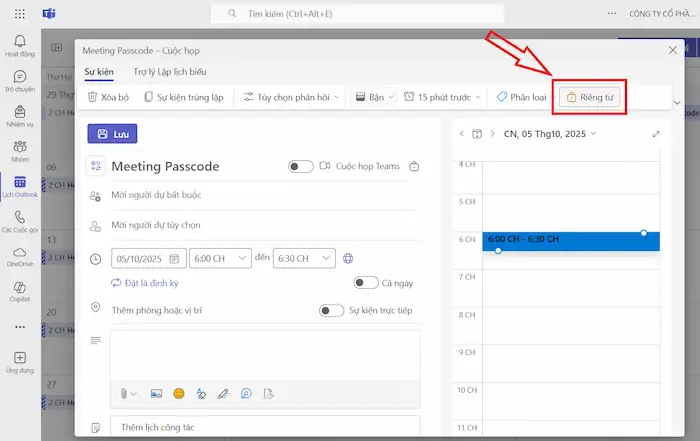This screenshot has width=700, height=441.
Task: Click the insert picture icon
Action: click(x=156, y=393)
